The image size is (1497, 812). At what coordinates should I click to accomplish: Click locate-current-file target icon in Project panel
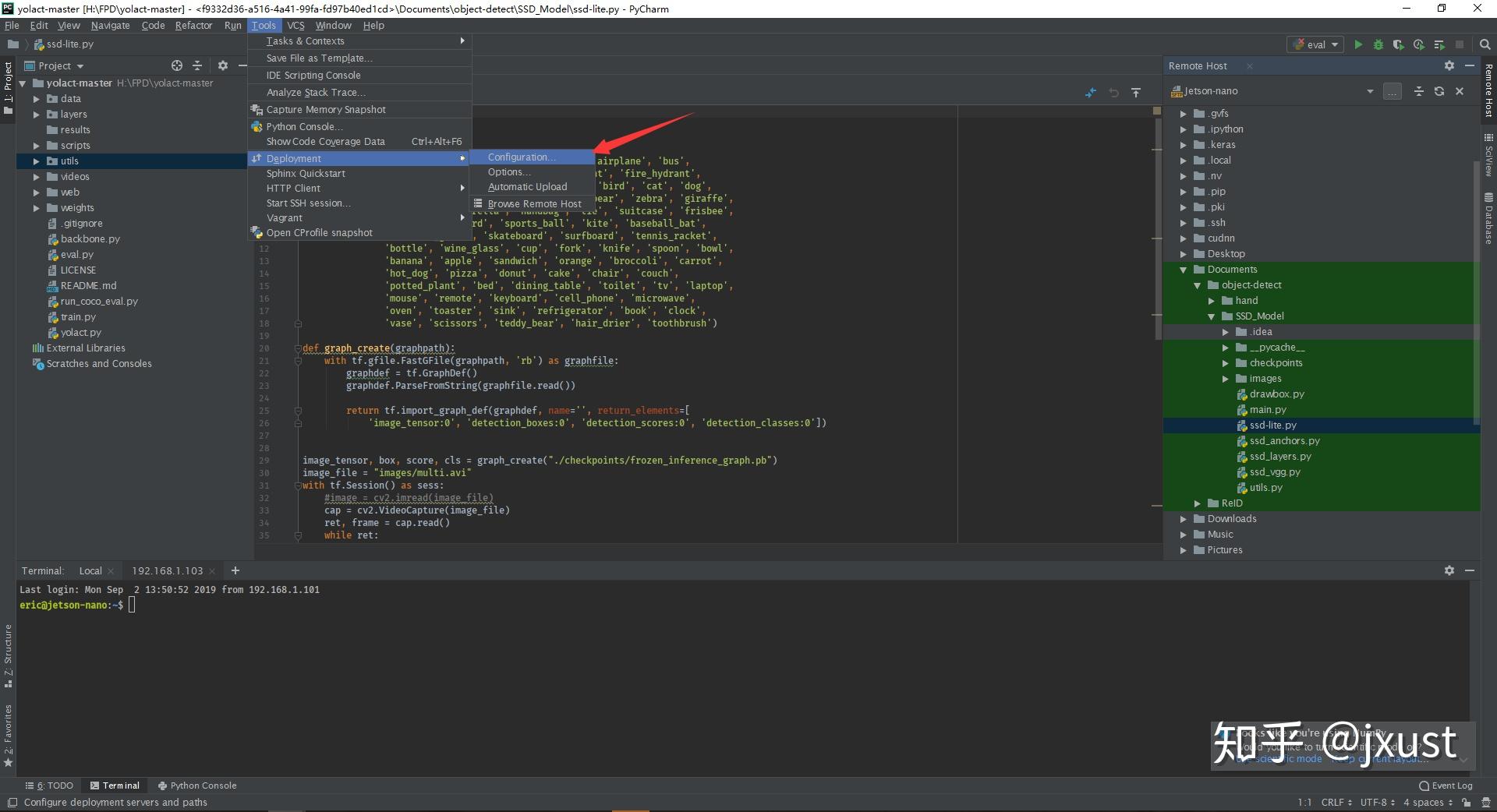click(177, 65)
